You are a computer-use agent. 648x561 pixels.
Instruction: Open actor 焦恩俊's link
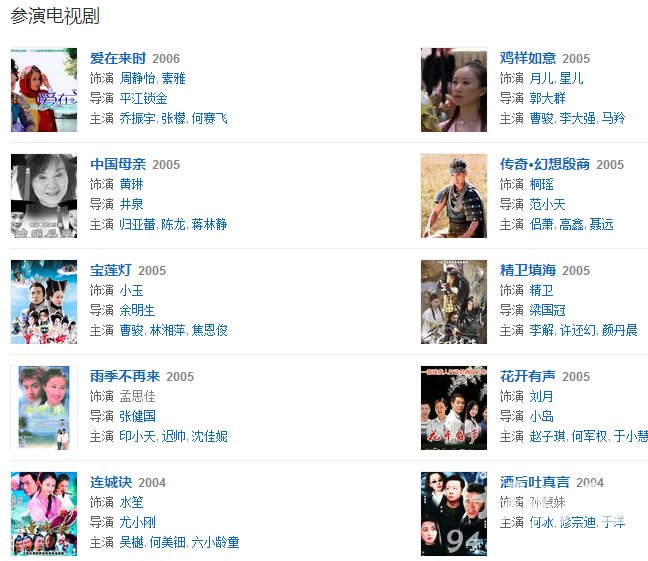coord(210,330)
